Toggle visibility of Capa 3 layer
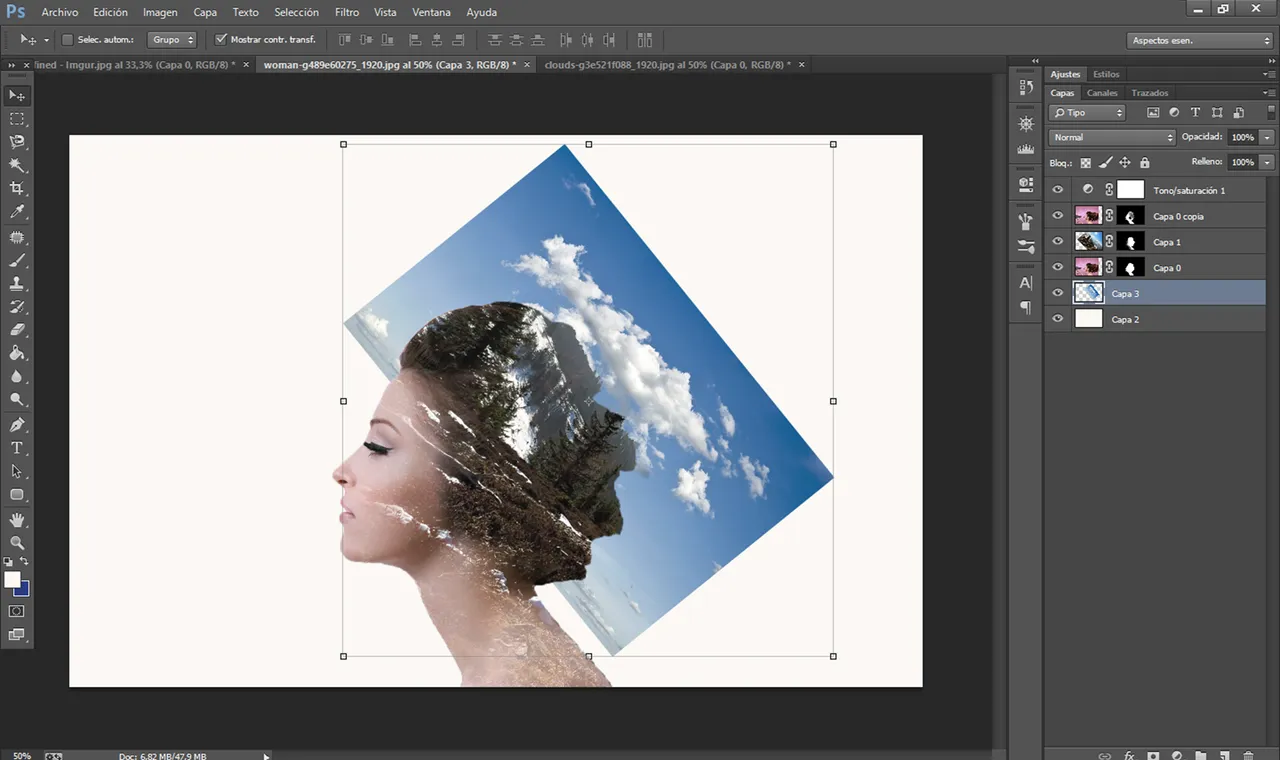 pyautogui.click(x=1058, y=293)
